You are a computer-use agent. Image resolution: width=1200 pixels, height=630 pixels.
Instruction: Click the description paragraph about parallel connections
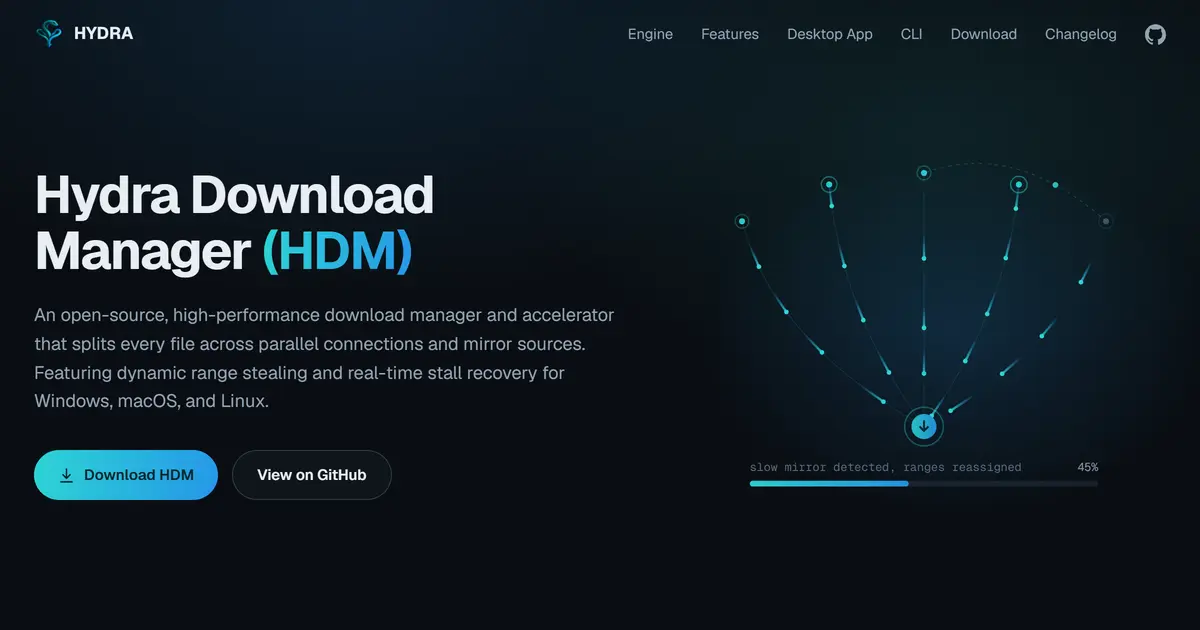point(325,358)
